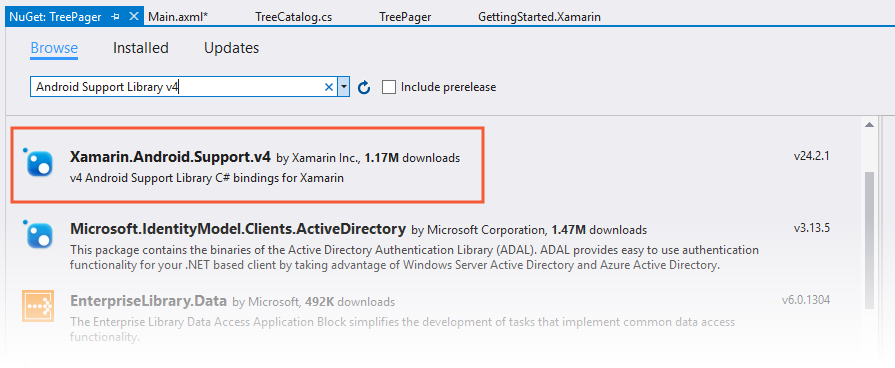
Task: Select the Browse tab
Action: click(x=54, y=48)
